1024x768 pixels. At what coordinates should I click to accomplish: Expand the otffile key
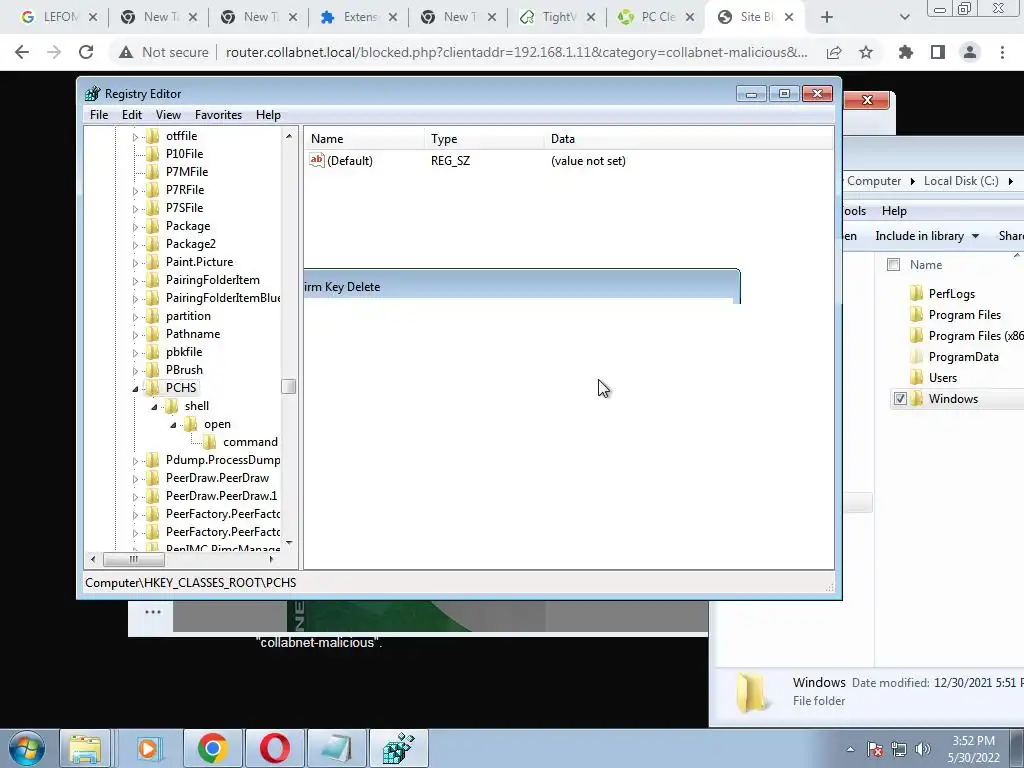135,136
